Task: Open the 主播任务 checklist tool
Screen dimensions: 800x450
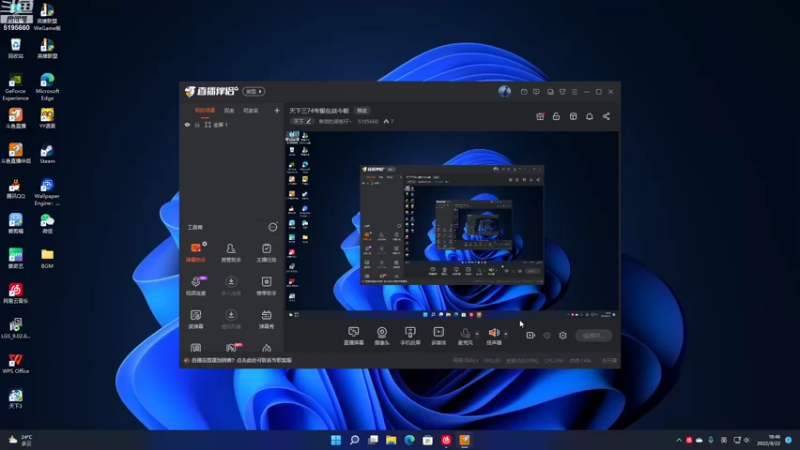Action: point(266,252)
